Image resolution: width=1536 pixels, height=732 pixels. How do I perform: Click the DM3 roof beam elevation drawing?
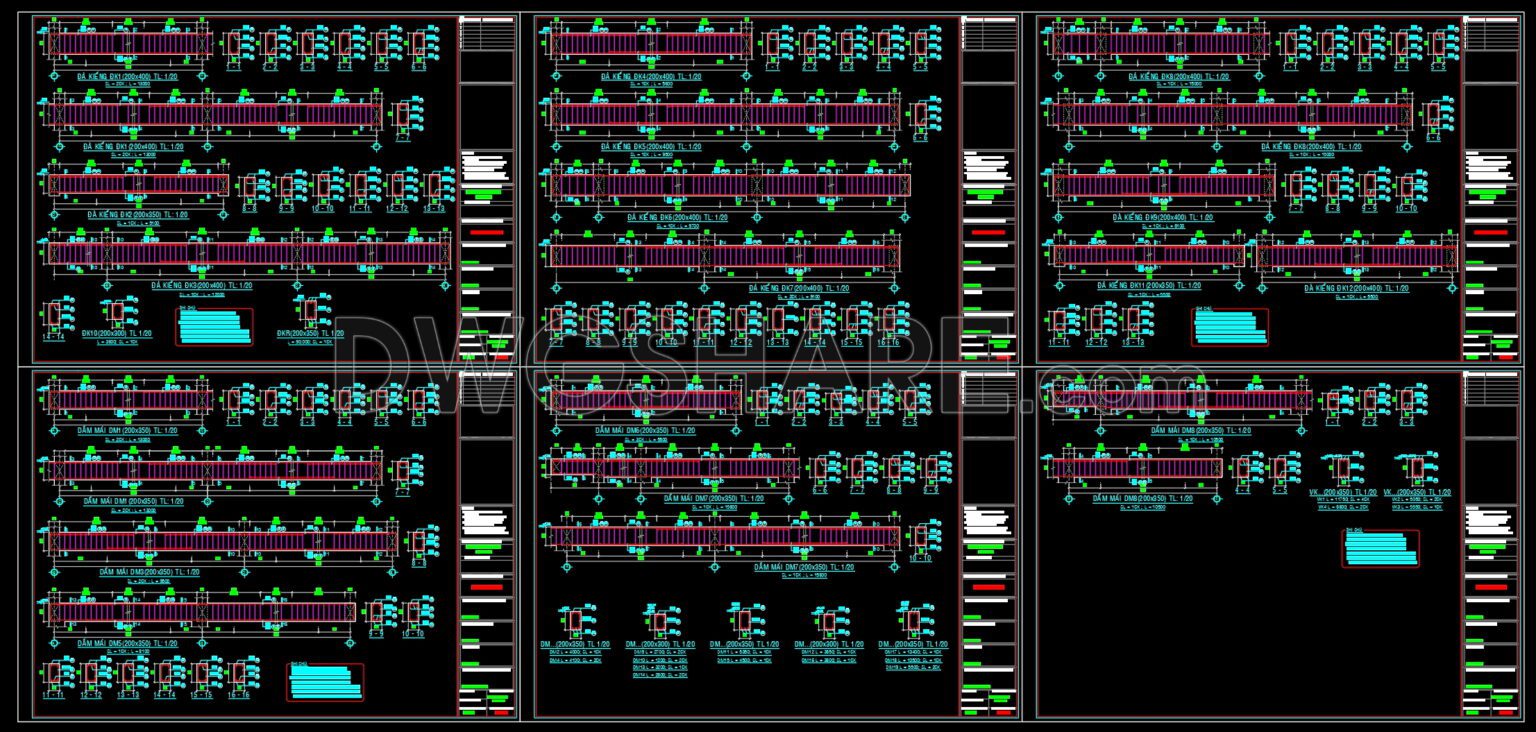pos(222,541)
